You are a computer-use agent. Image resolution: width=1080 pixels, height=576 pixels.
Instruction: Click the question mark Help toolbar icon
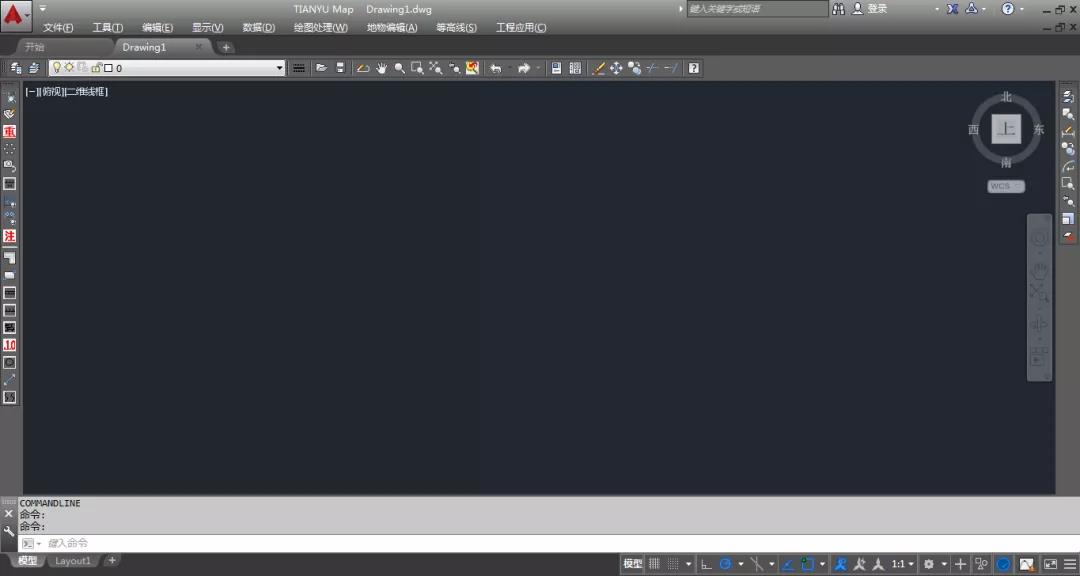(x=694, y=68)
